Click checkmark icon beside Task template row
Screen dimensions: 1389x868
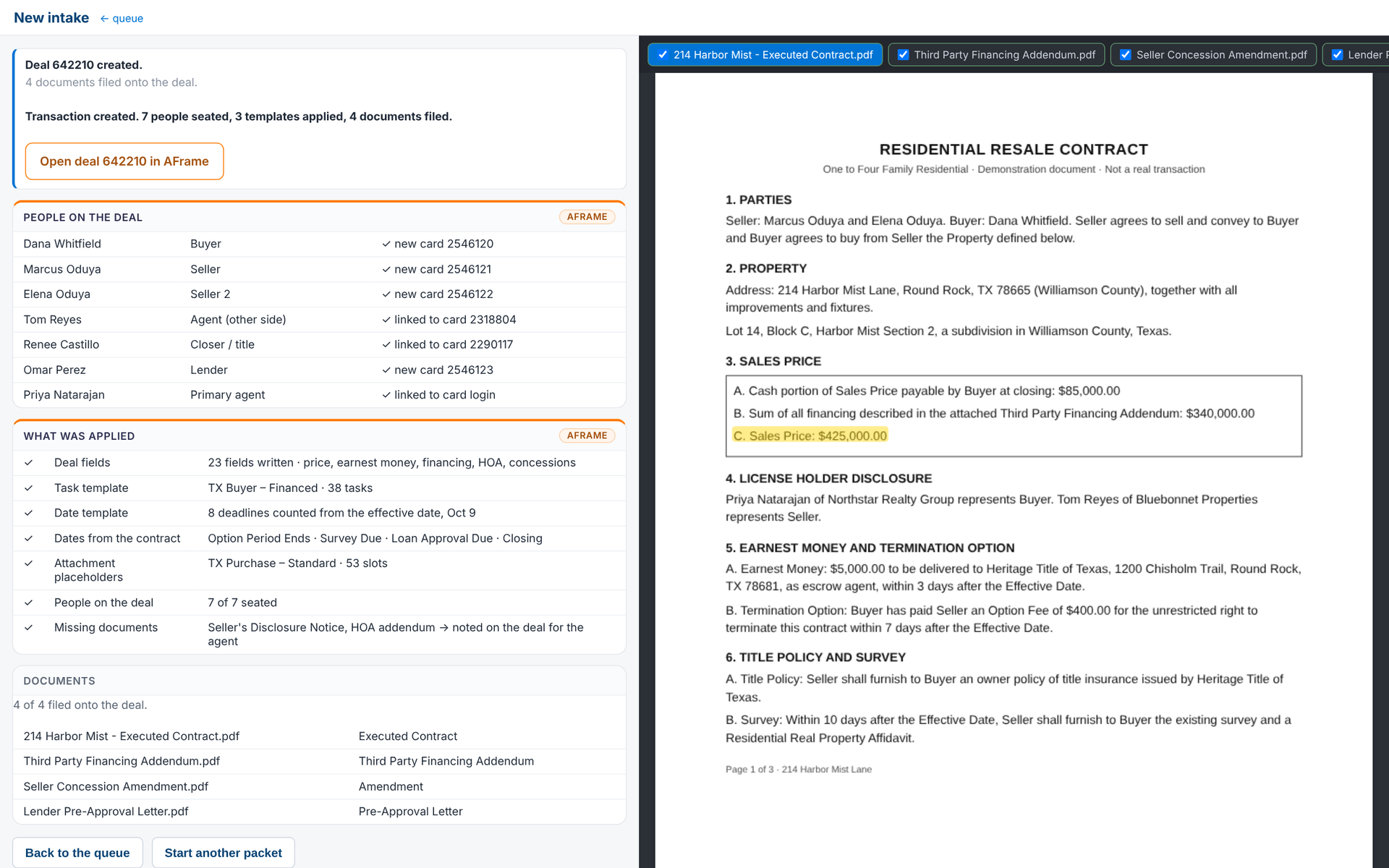coord(29,488)
